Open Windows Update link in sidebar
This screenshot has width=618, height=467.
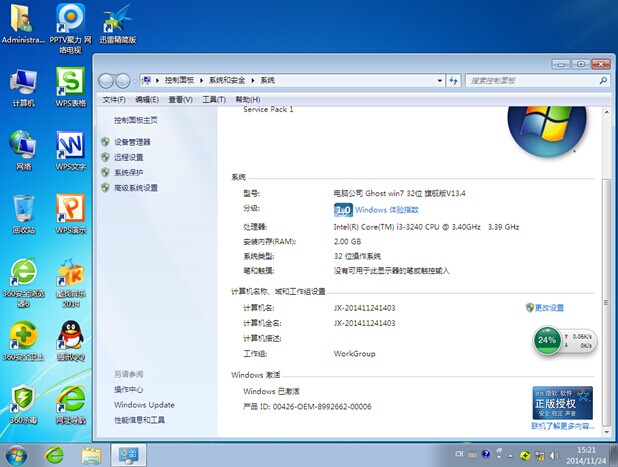pos(144,405)
